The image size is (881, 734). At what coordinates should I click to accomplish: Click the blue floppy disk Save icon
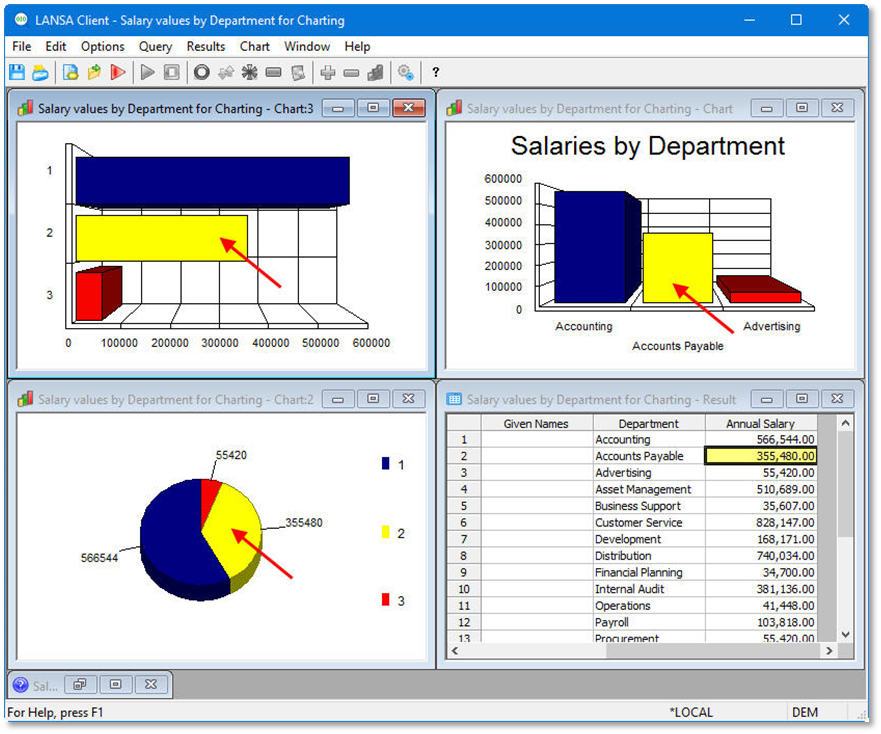pos(16,72)
